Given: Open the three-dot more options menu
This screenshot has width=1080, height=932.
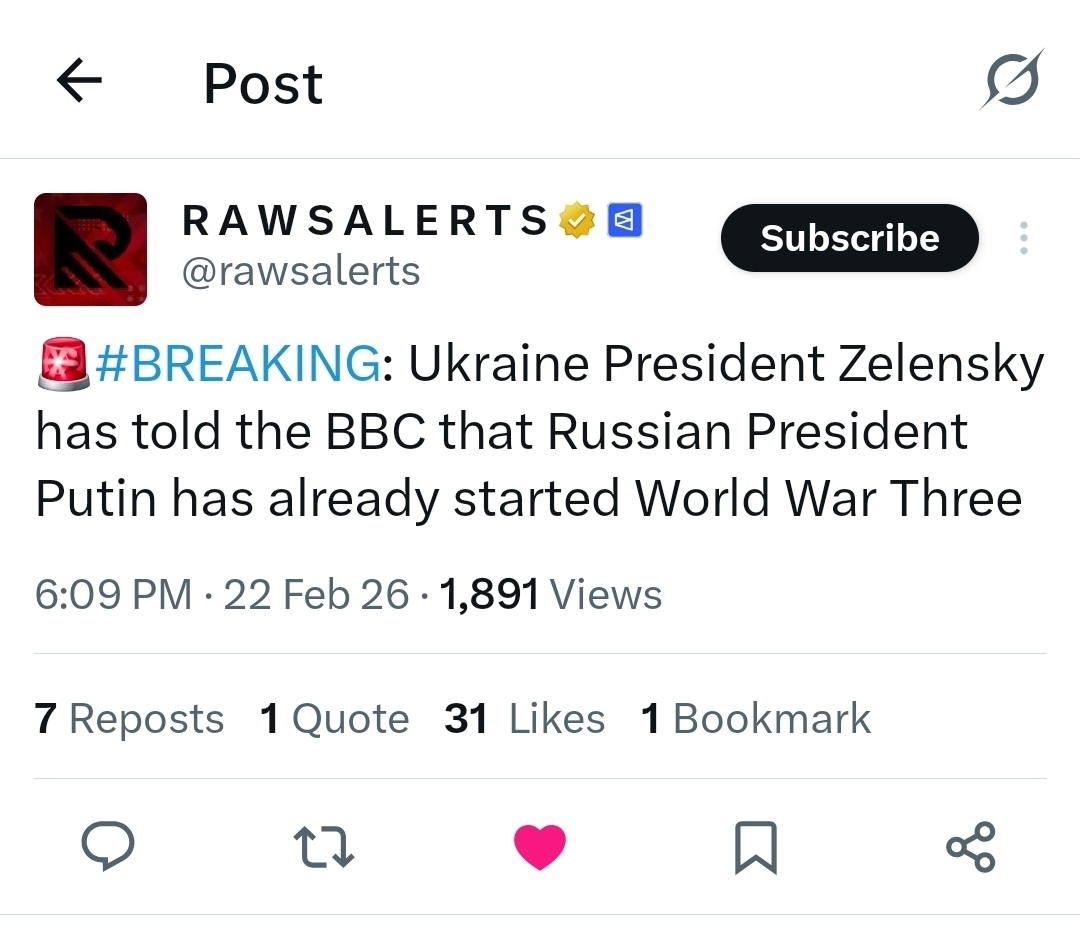Looking at the screenshot, I should click(x=1023, y=238).
